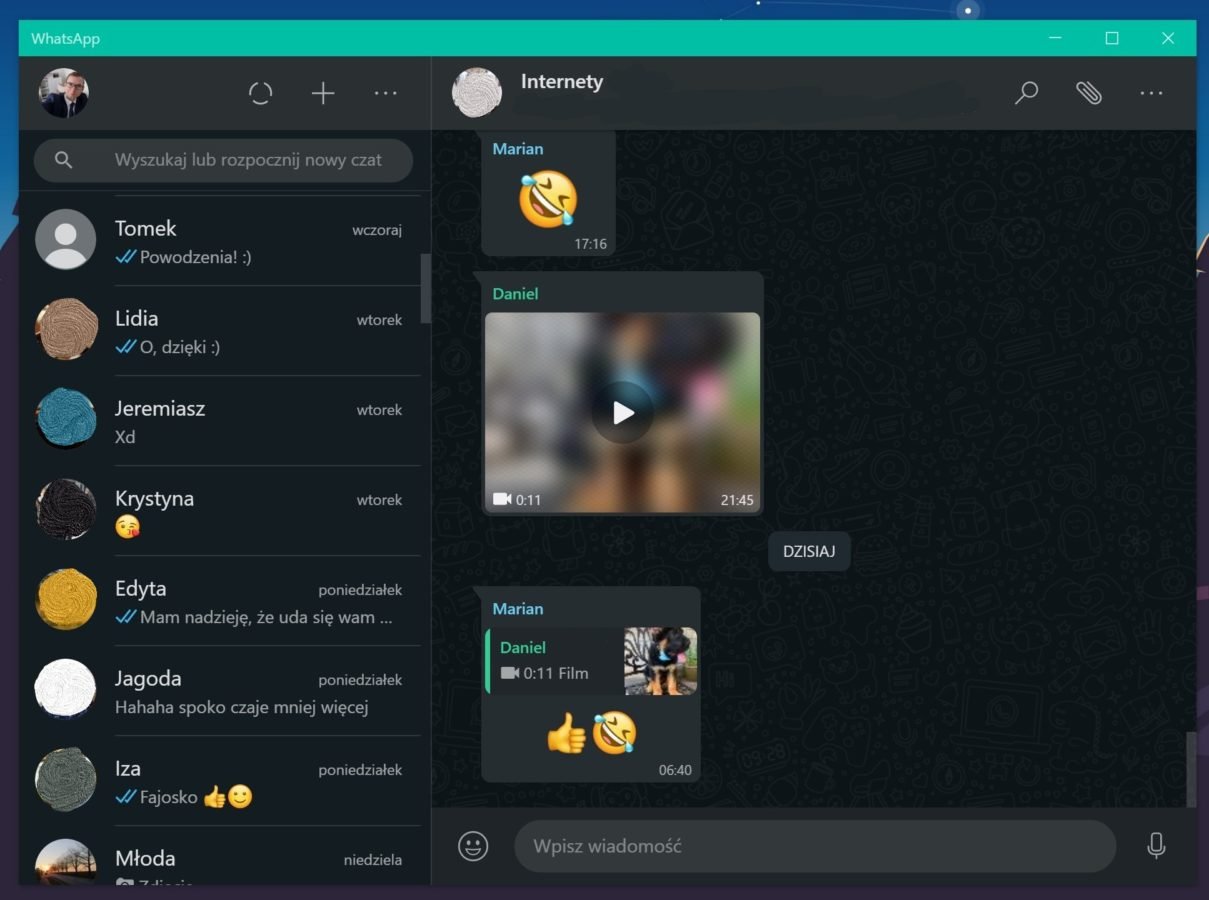Click 'Hahaha spoko czaje mniej więcej' preview
This screenshot has width=1209, height=900.
(242, 707)
